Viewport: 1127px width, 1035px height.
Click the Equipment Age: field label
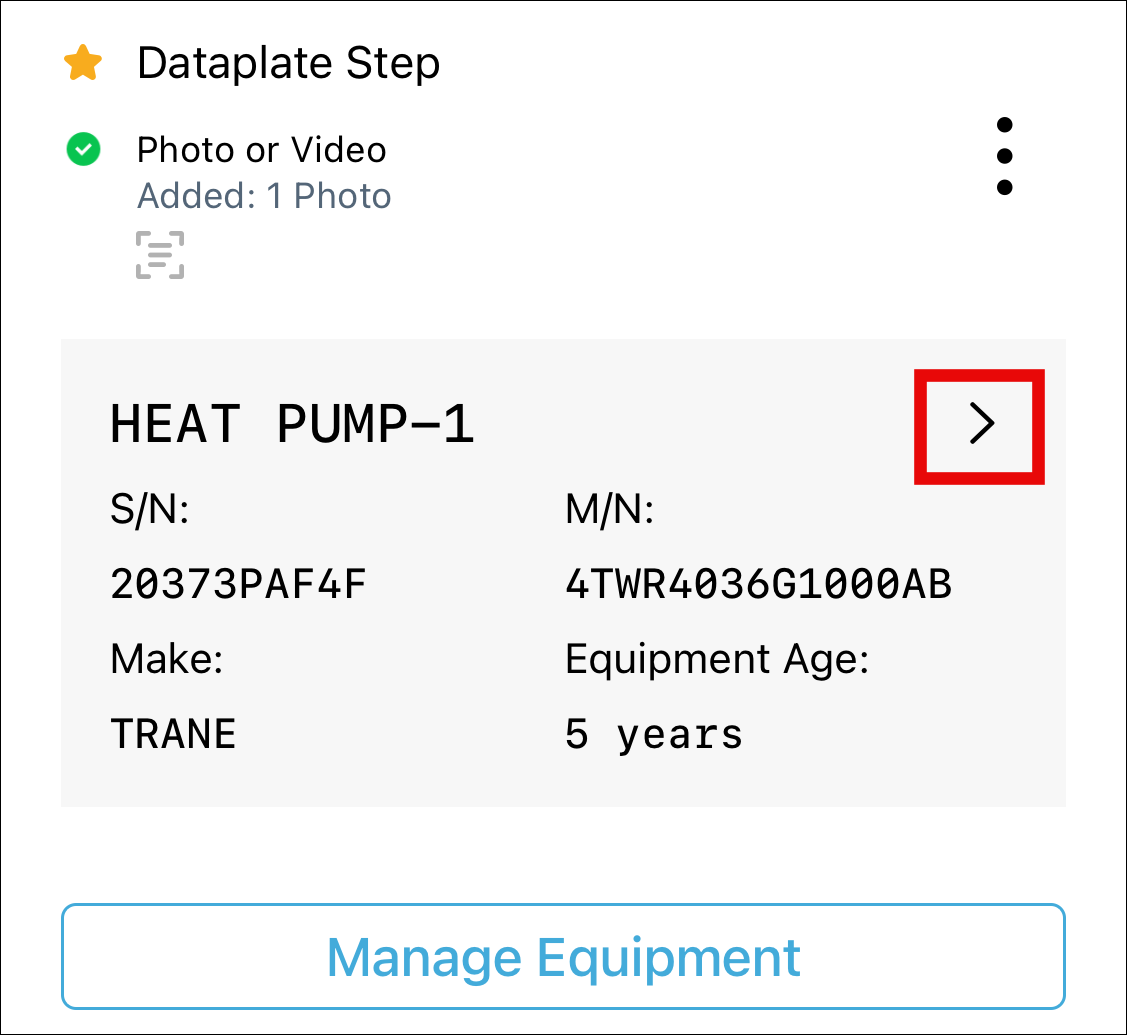pyautogui.click(x=717, y=659)
